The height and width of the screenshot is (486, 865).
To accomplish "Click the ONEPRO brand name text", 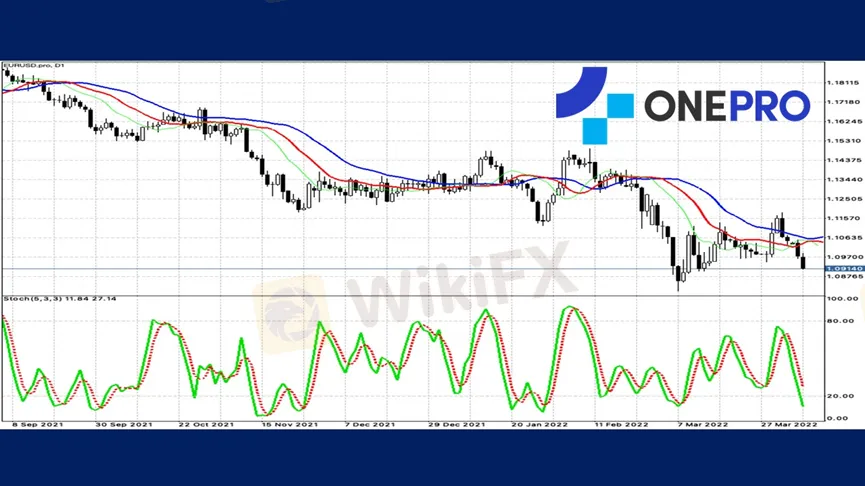I will 726,105.
